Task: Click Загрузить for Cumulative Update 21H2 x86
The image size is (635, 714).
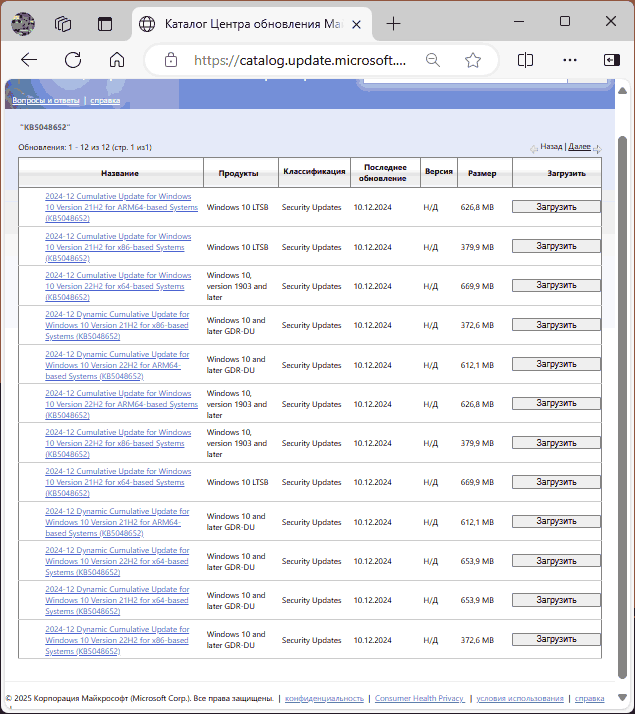Action: click(x=556, y=246)
